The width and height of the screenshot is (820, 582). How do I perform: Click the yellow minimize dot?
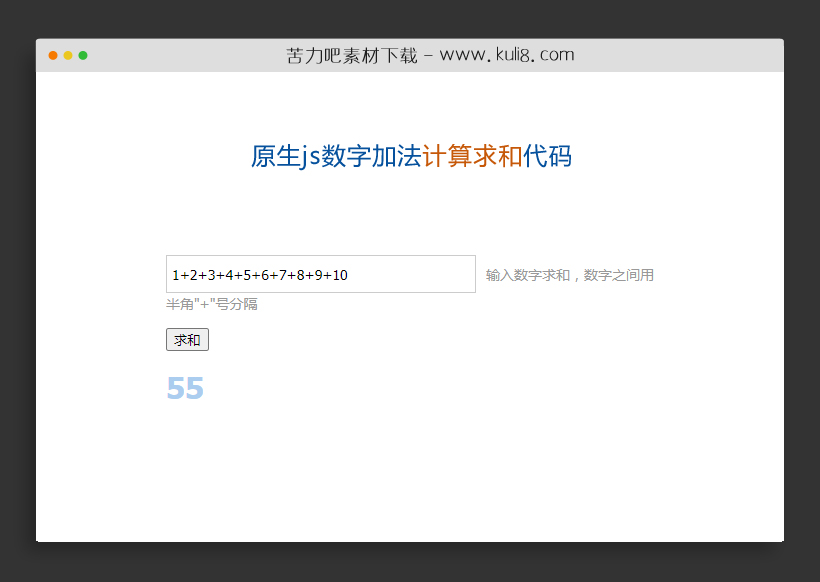coord(68,56)
